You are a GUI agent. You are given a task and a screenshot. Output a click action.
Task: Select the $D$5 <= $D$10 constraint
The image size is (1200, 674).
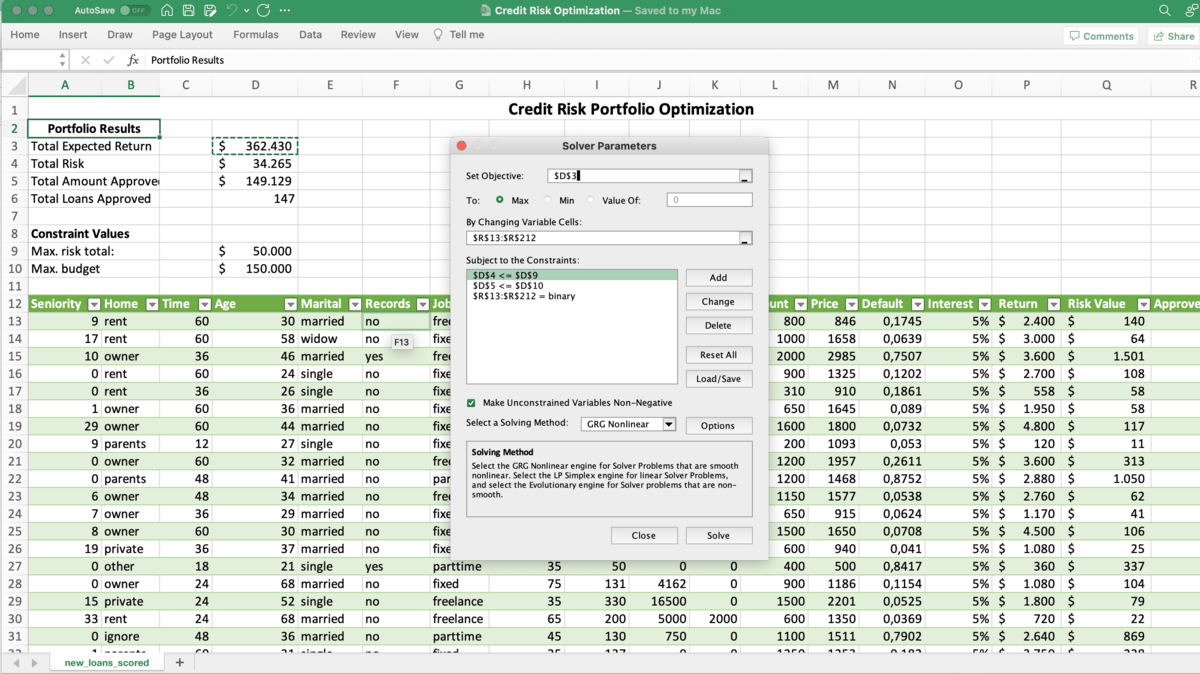[x=508, y=285]
